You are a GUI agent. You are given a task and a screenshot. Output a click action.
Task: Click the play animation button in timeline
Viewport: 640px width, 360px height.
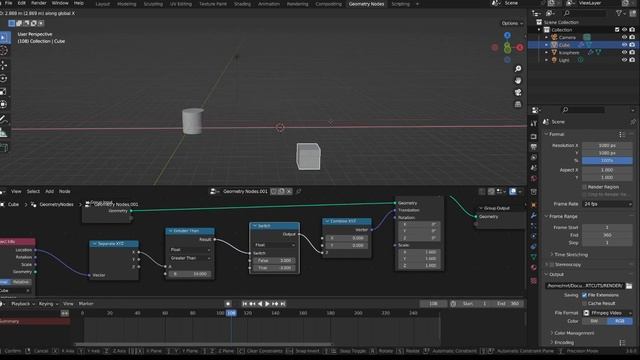click(267, 304)
